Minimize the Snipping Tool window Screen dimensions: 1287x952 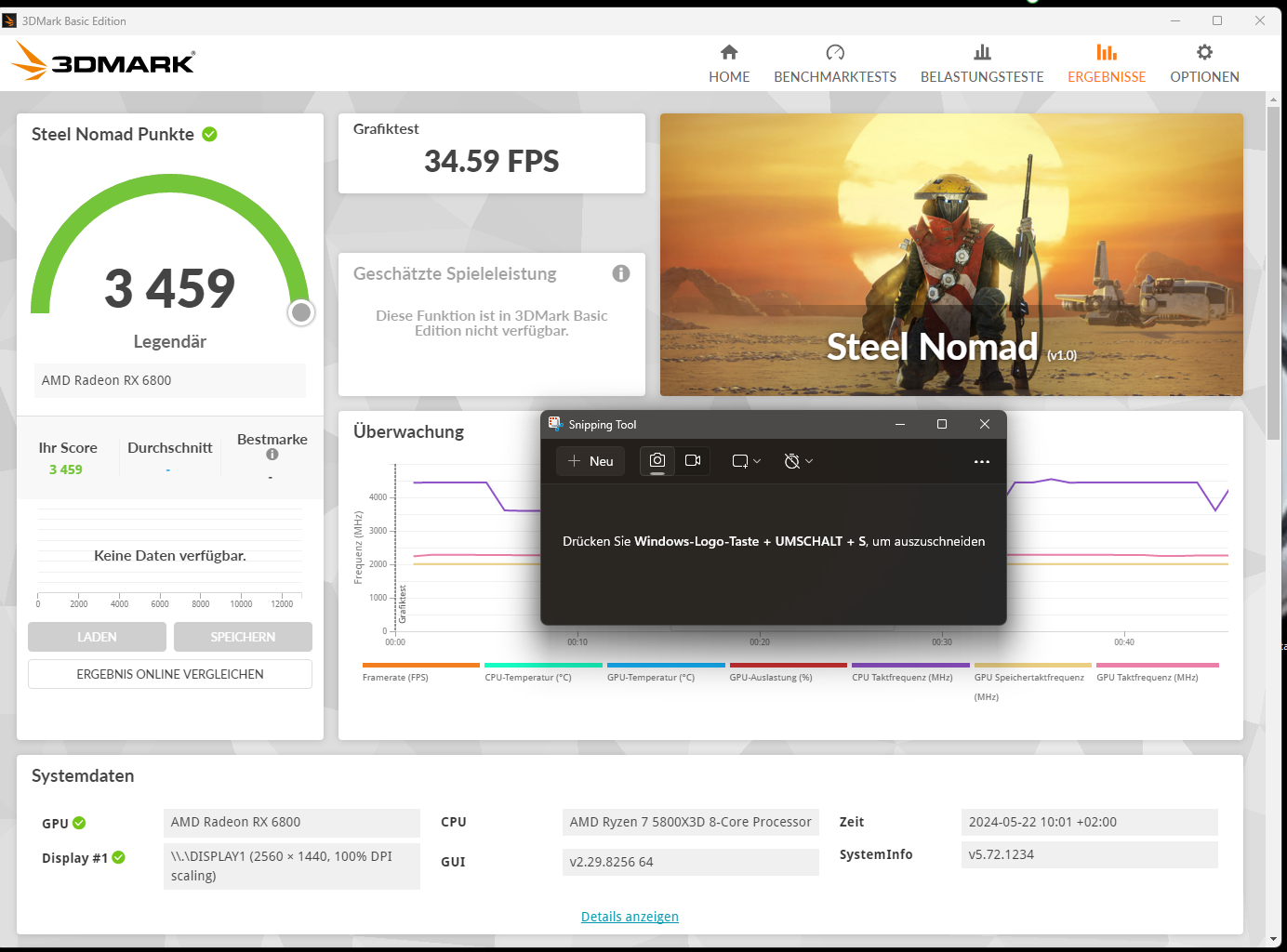pos(900,424)
